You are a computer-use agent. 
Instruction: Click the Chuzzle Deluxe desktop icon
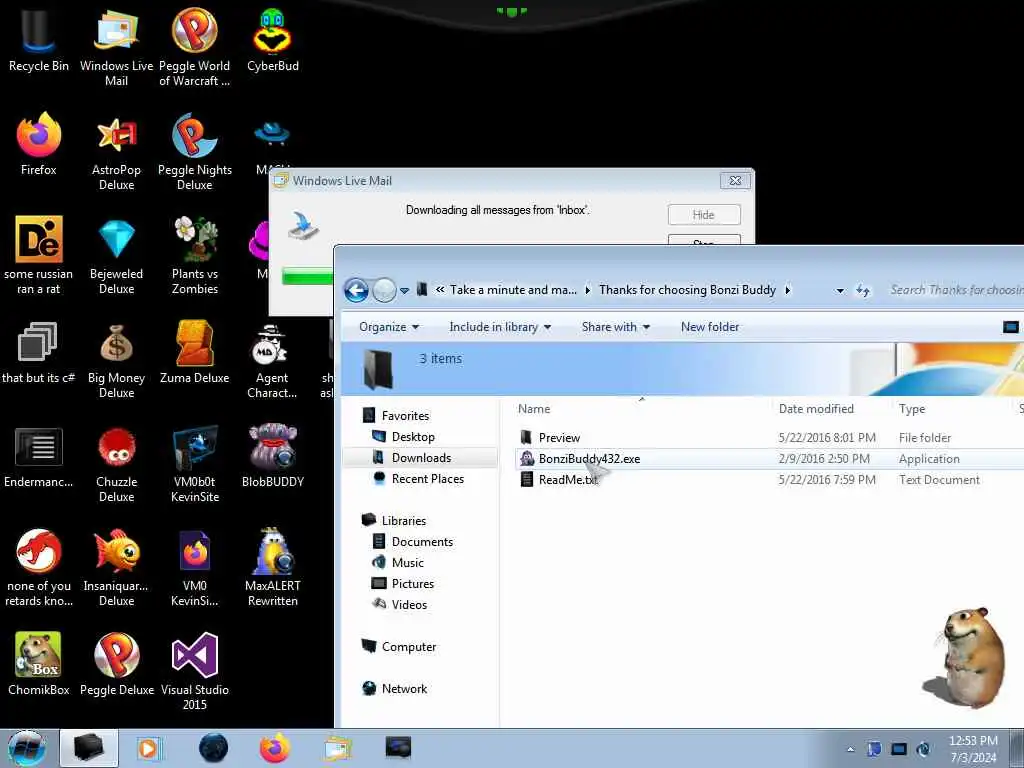click(116, 464)
